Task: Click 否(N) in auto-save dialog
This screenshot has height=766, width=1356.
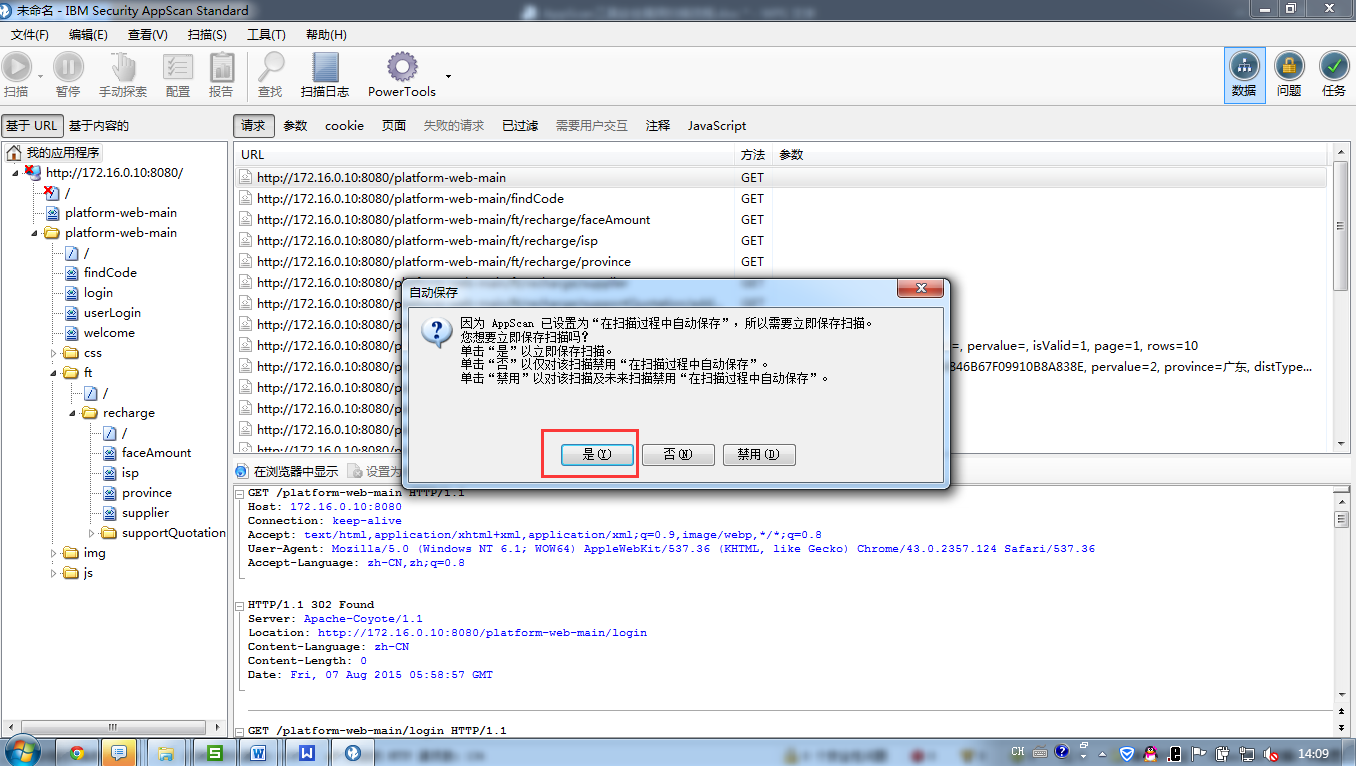Action: 678,455
